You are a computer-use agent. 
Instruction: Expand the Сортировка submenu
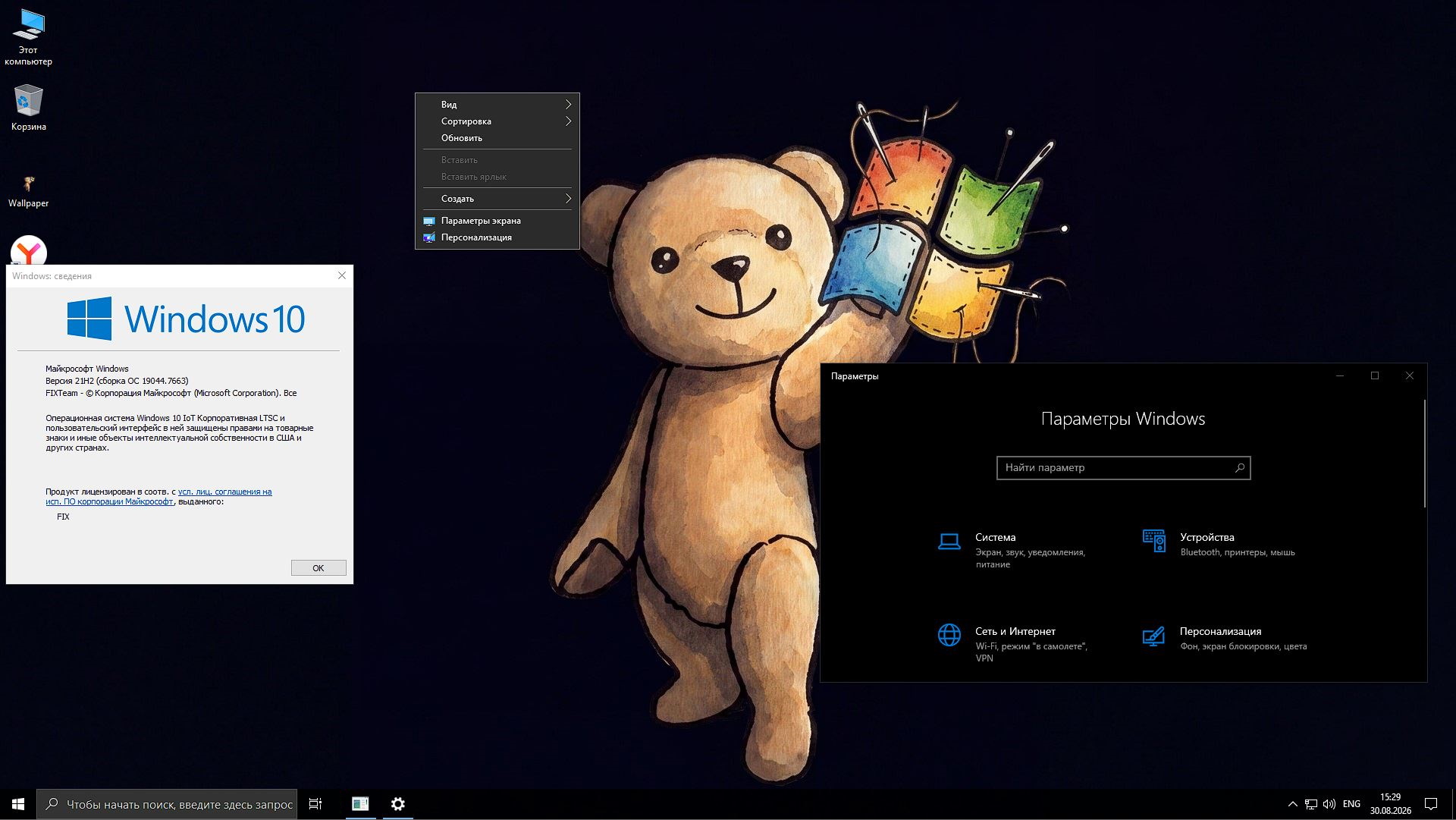[497, 121]
